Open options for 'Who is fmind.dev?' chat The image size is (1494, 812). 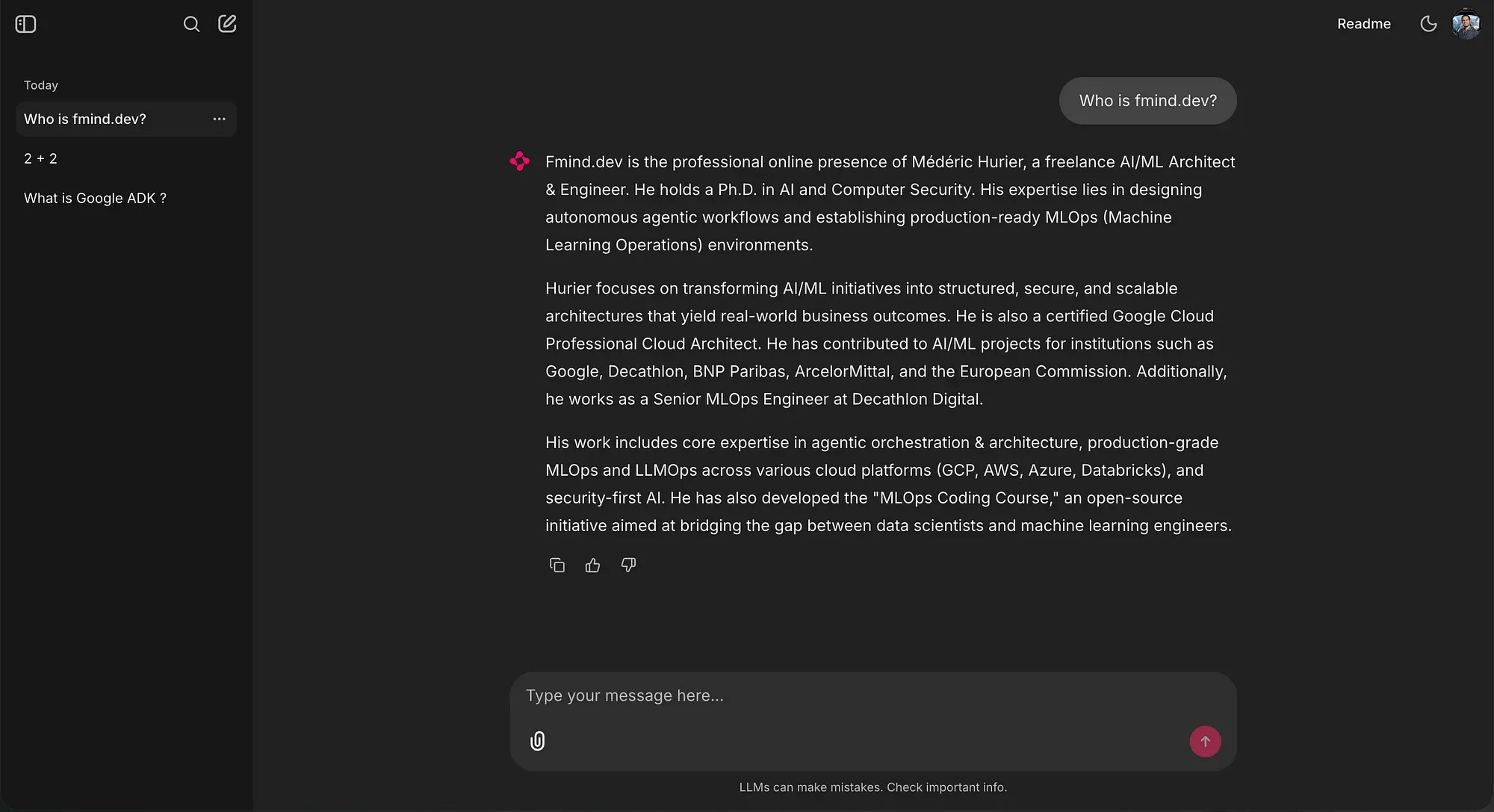click(x=219, y=119)
